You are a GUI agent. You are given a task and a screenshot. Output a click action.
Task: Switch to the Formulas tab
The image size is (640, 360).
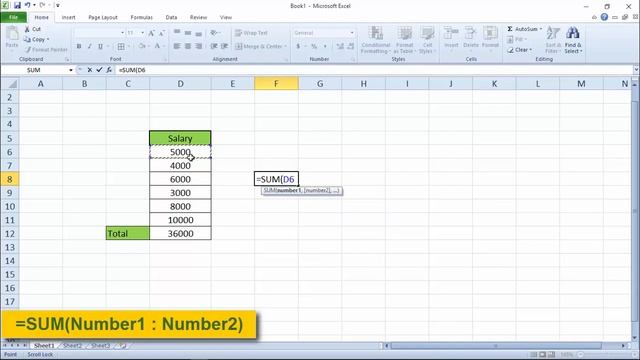[141, 18]
